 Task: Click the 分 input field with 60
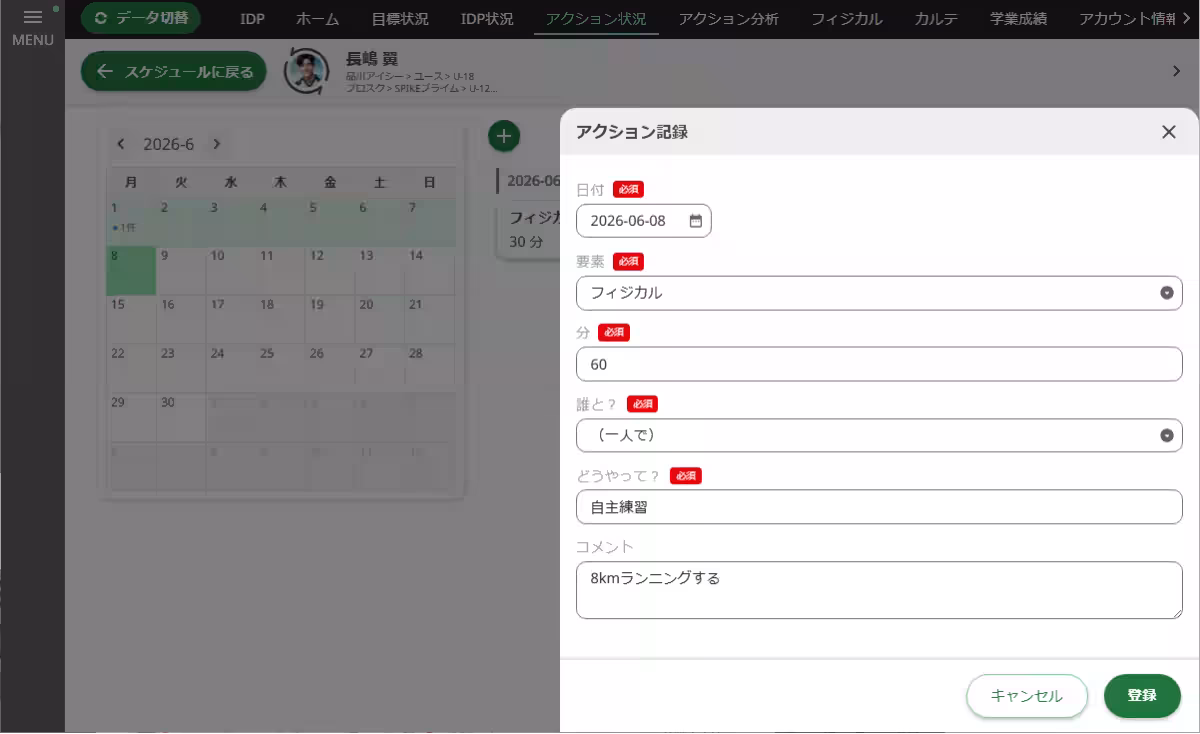[879, 364]
